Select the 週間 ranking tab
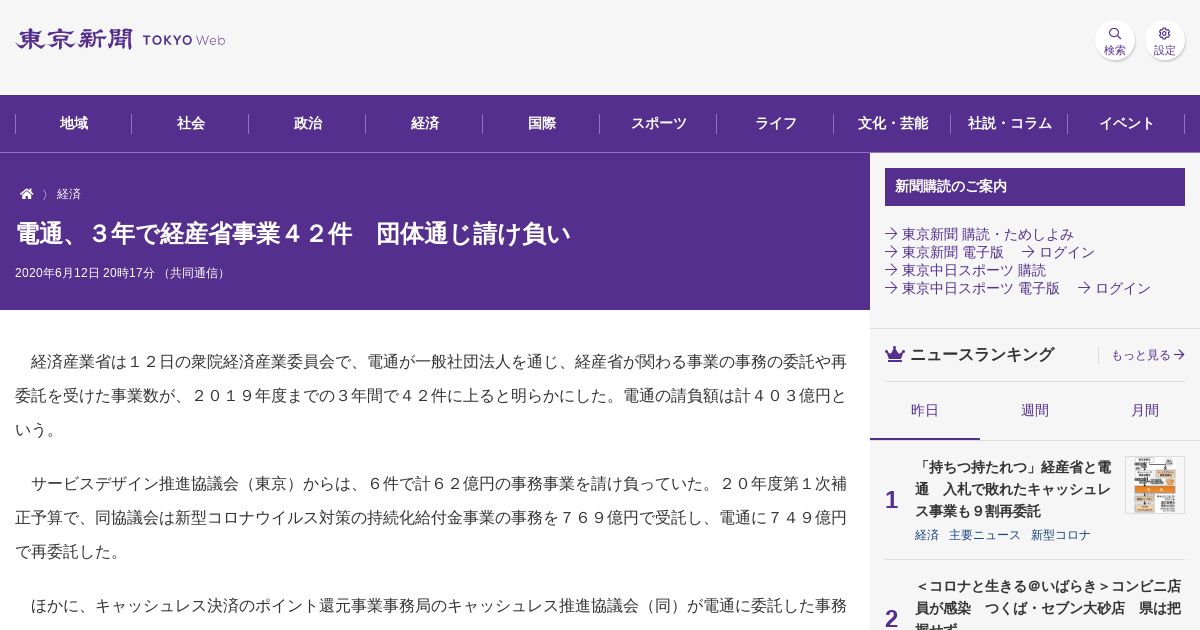The image size is (1200, 630). (1035, 410)
